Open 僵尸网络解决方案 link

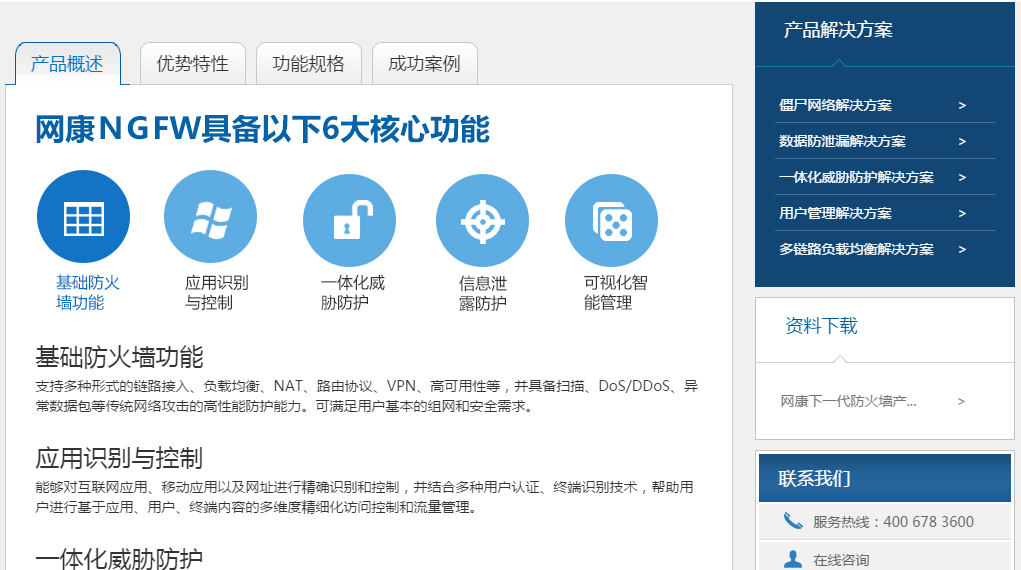(x=835, y=105)
